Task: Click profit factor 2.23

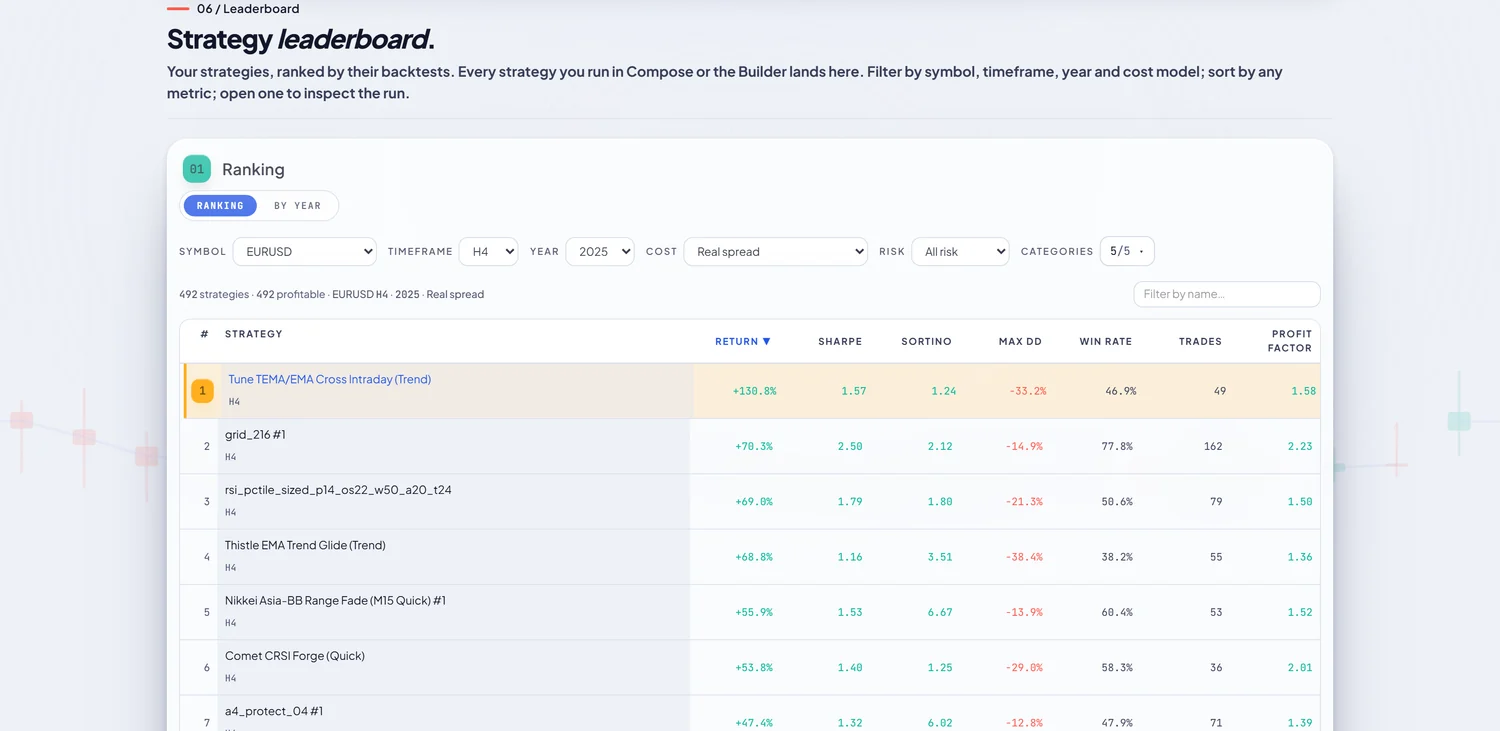Action: (x=1300, y=446)
